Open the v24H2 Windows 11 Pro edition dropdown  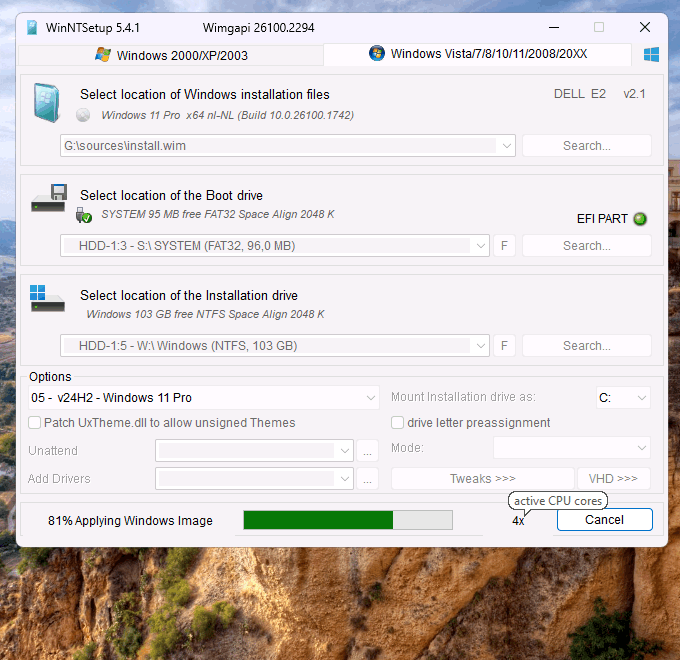click(x=204, y=398)
